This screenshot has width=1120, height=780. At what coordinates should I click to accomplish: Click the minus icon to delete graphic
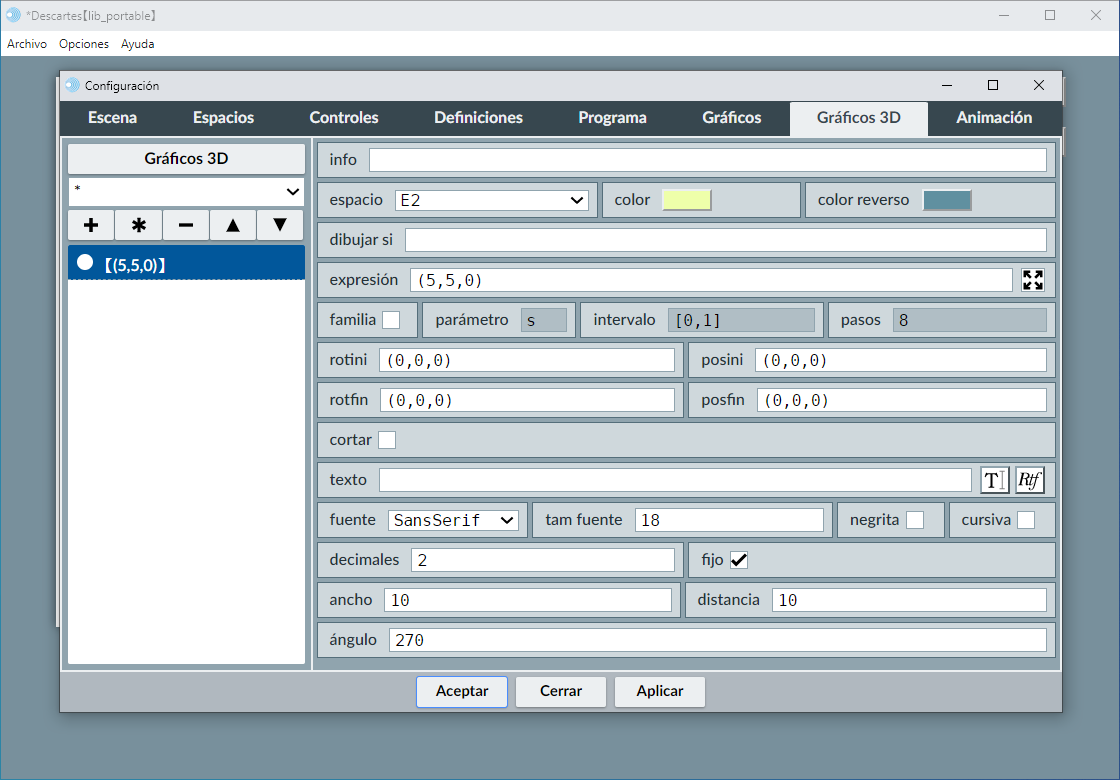pyautogui.click(x=186, y=225)
